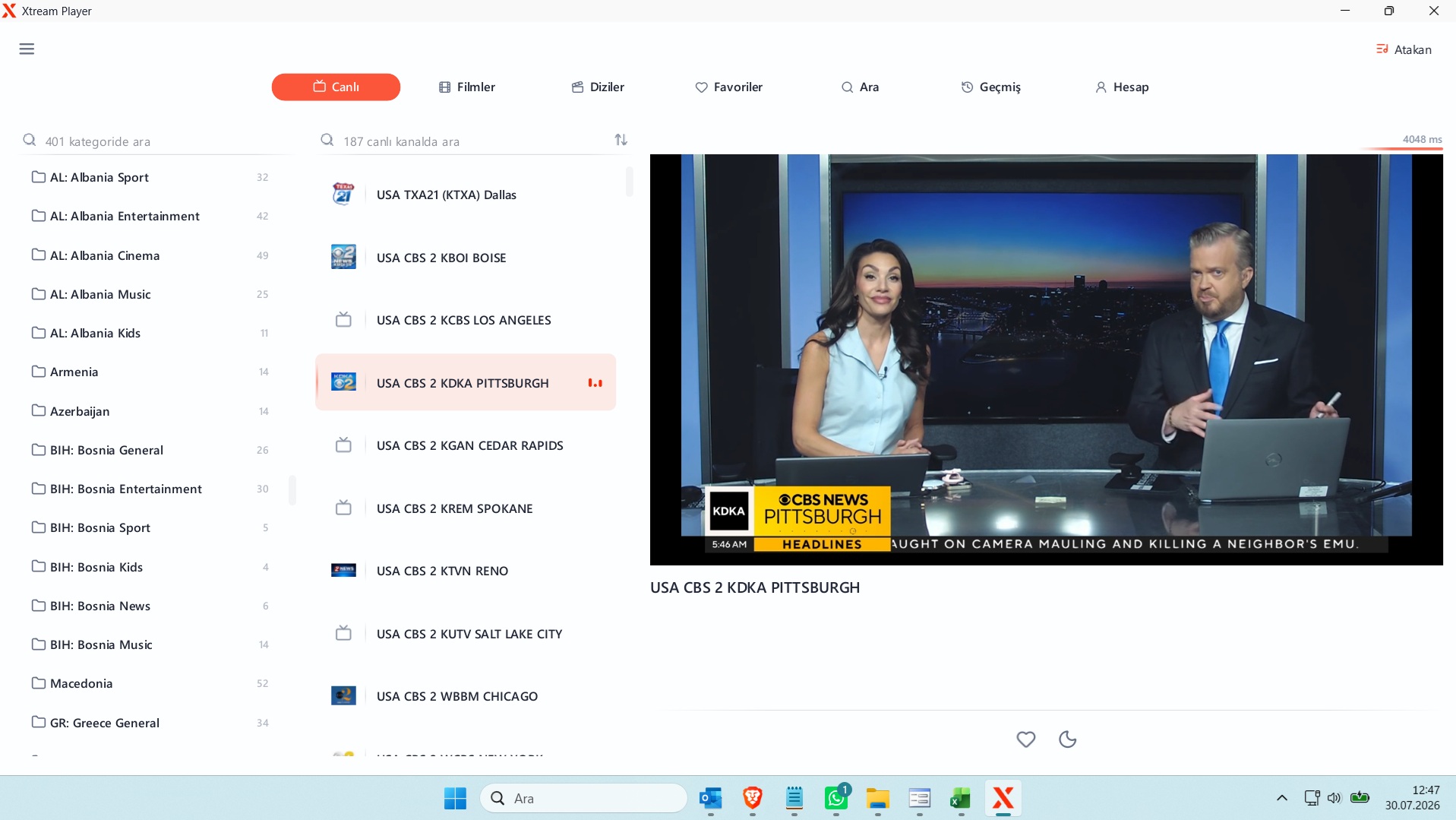This screenshot has height=820, width=1456.
Task: Open BIH: Bosnia Music category
Action: (x=152, y=644)
